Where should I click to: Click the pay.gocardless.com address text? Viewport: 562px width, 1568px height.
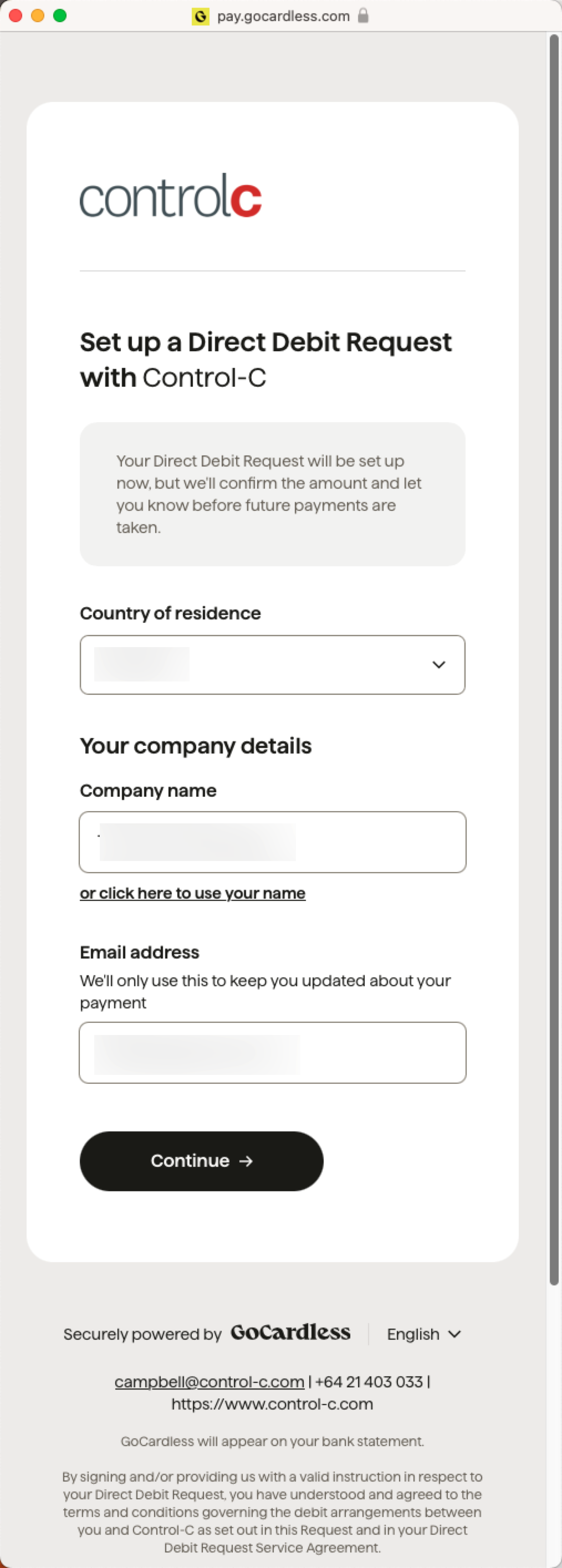point(283,16)
